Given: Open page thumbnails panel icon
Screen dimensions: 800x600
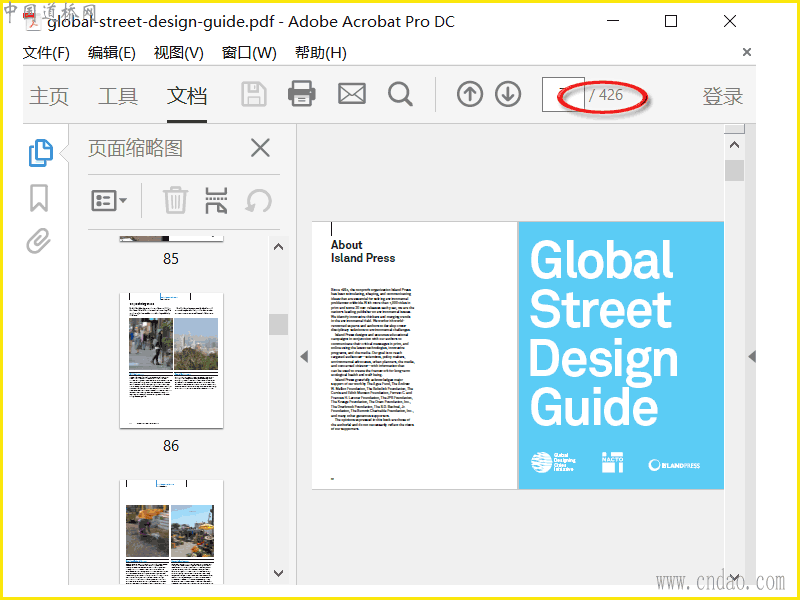Looking at the screenshot, I should point(40,153).
